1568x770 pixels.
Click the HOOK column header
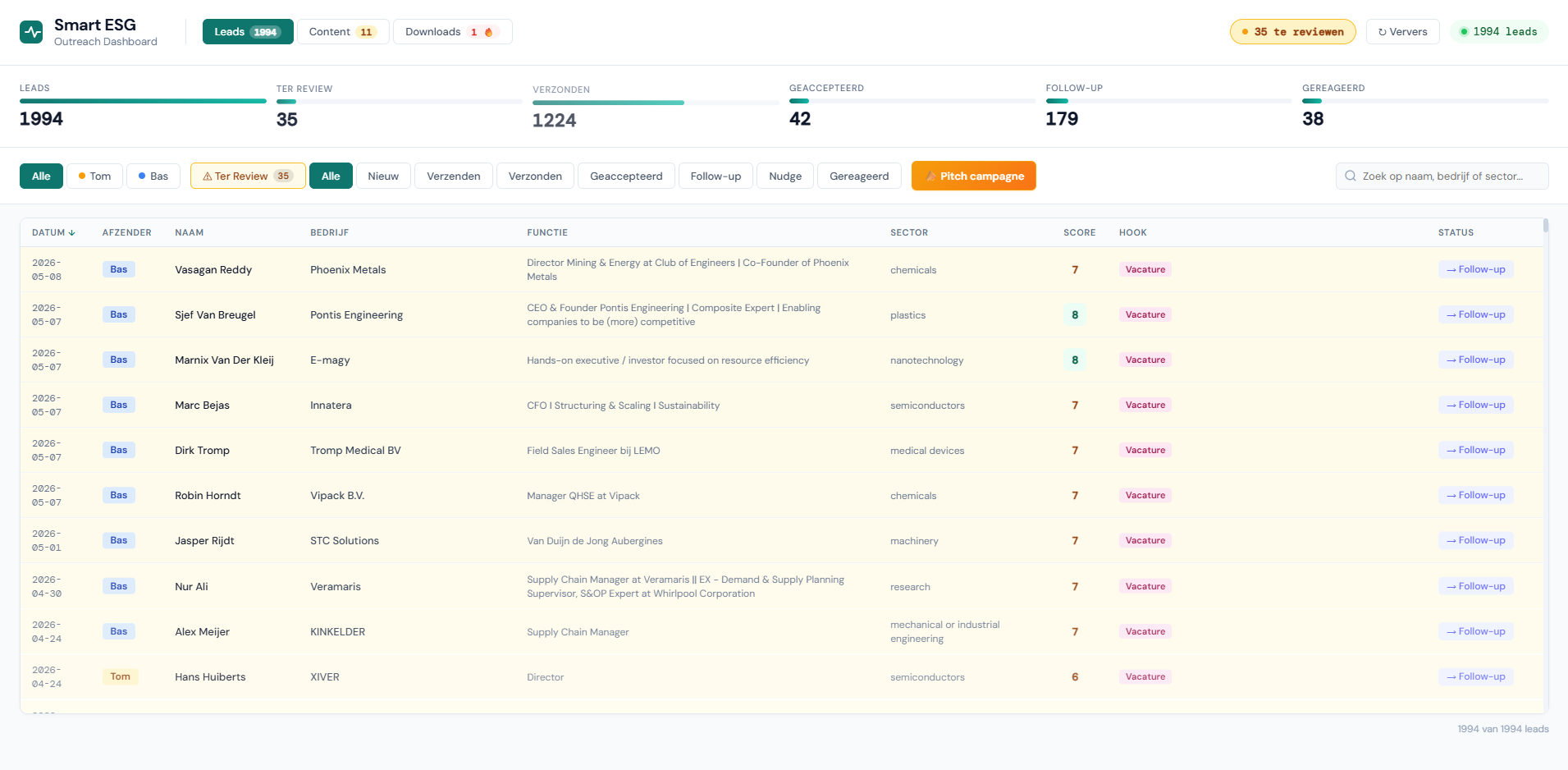(1133, 232)
